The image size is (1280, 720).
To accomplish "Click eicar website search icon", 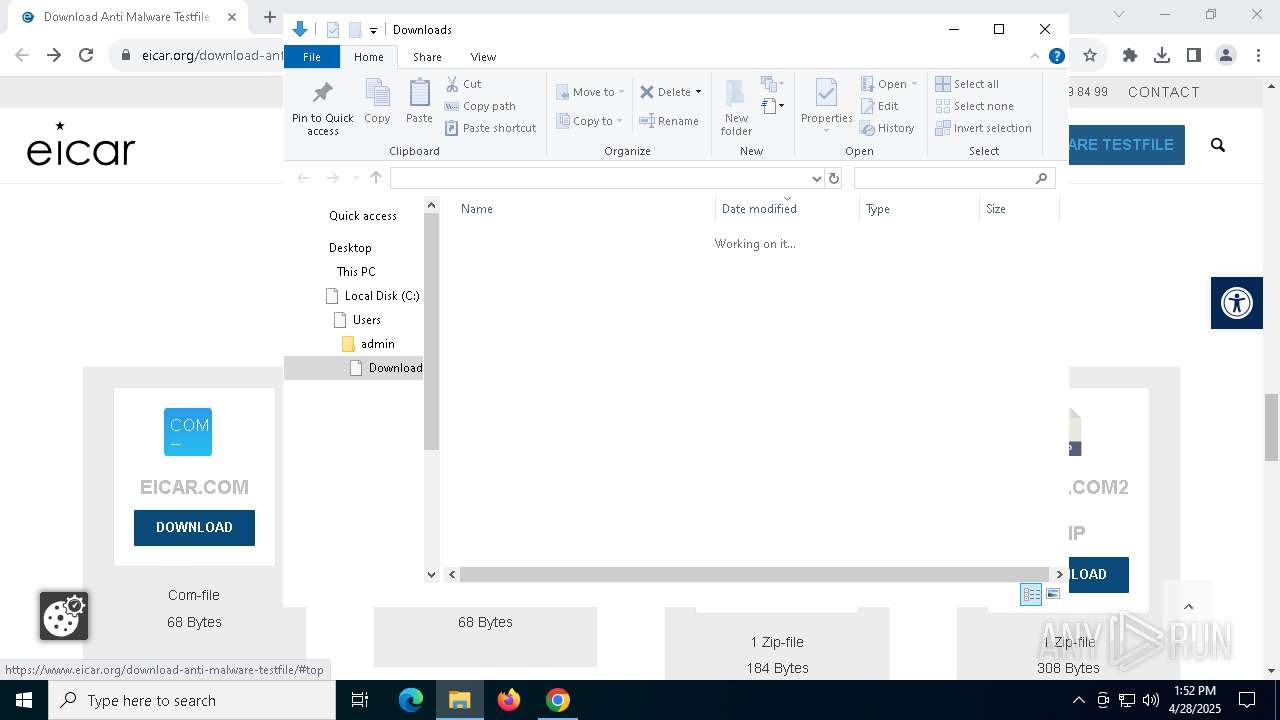I will (x=1217, y=145).
